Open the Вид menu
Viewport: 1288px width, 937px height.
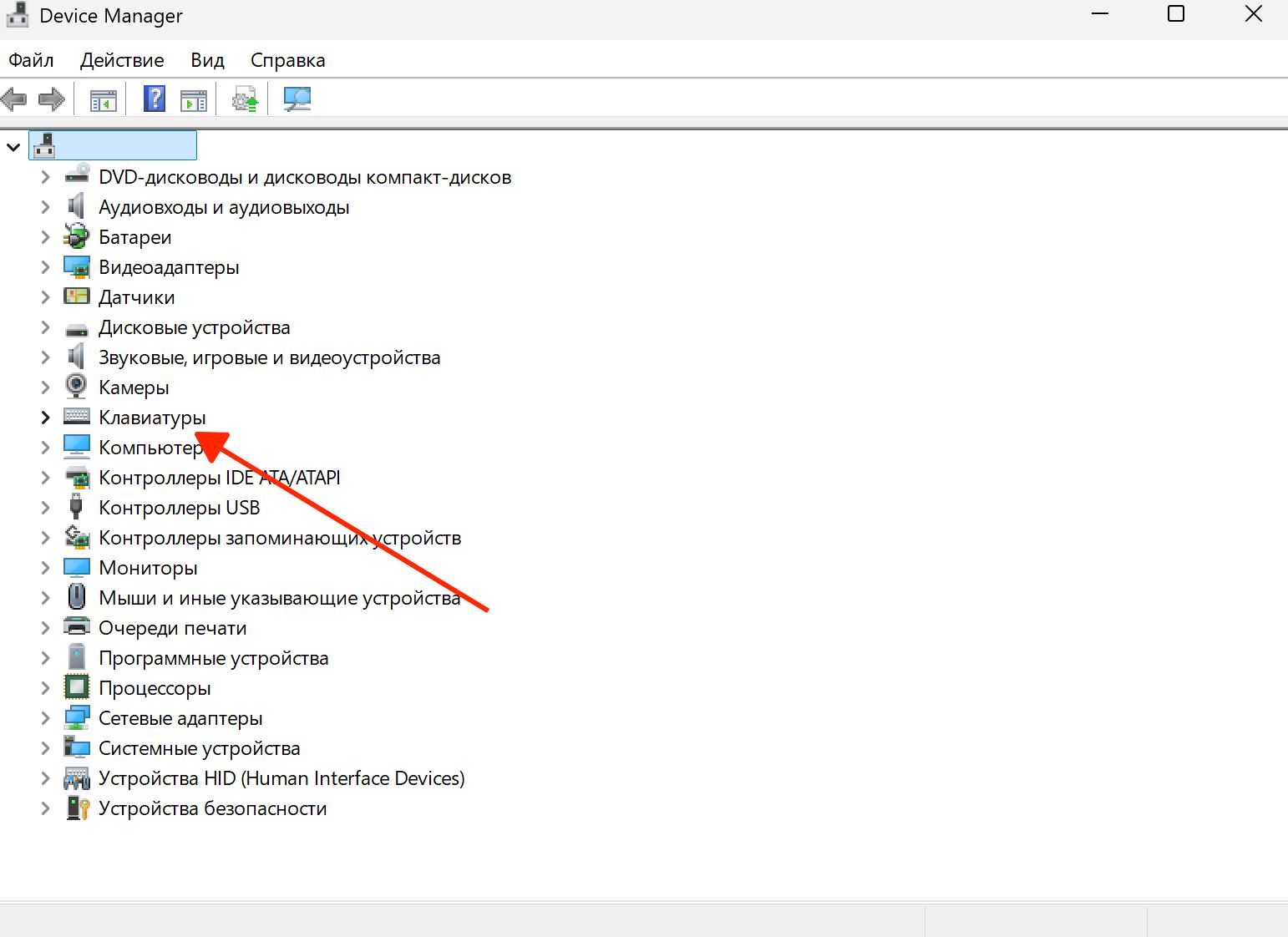tap(207, 60)
